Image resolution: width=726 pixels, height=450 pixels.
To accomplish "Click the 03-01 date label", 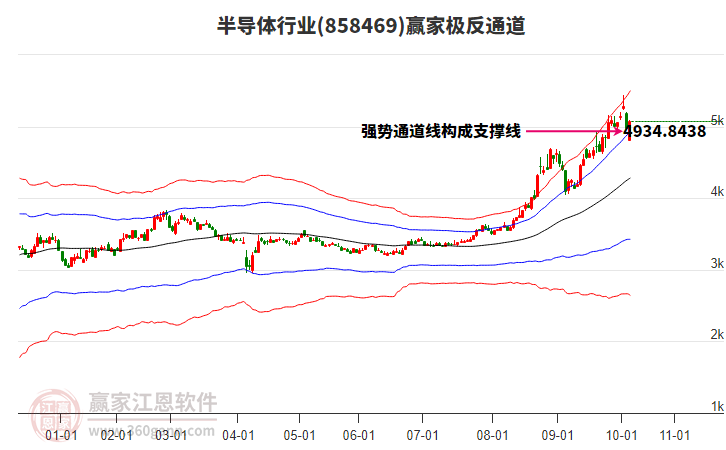I will [x=171, y=436].
